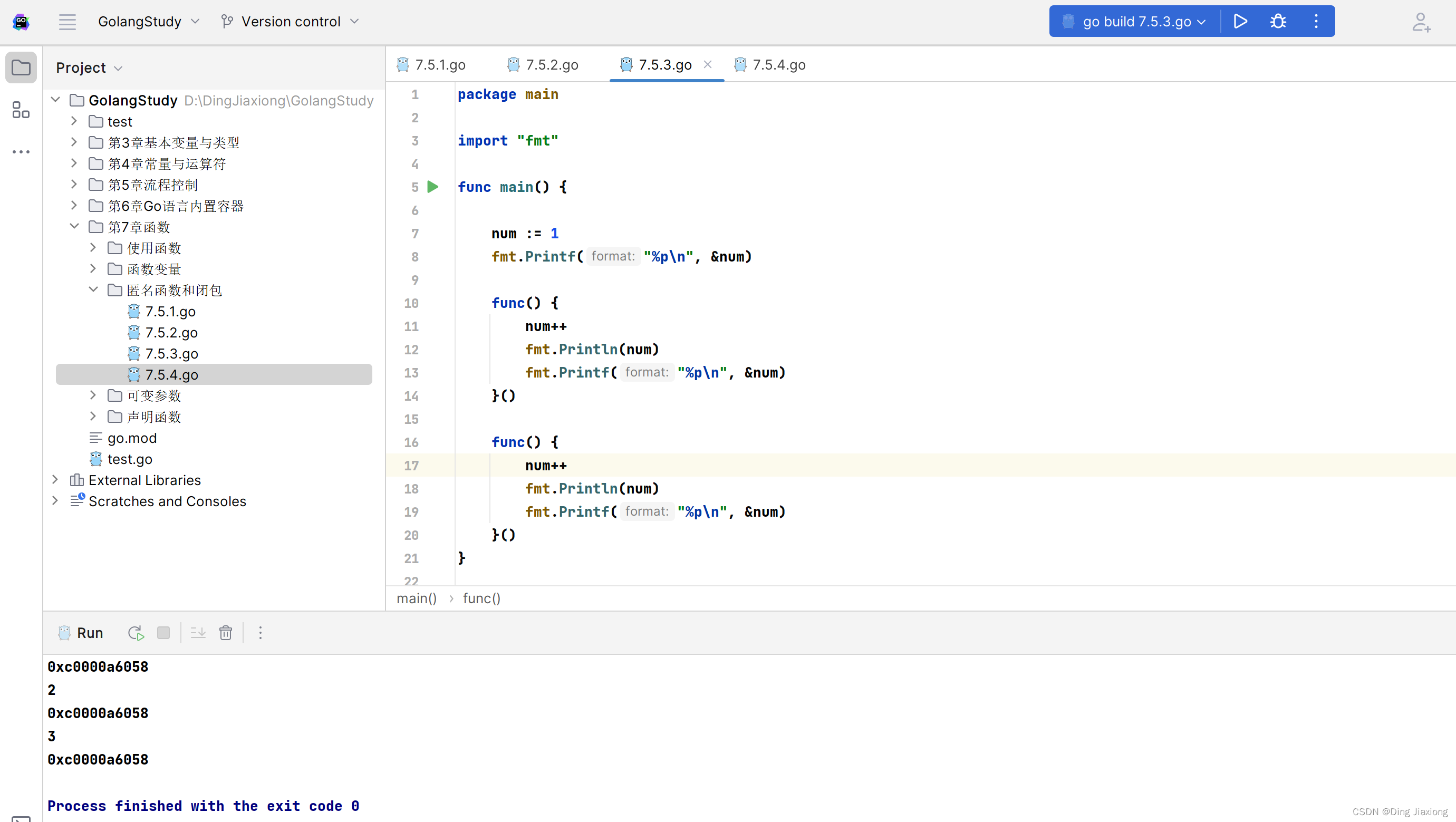Screen dimensions: 1456x822
Task: Close the 7.5.3.go editor tab
Action: tap(708, 64)
